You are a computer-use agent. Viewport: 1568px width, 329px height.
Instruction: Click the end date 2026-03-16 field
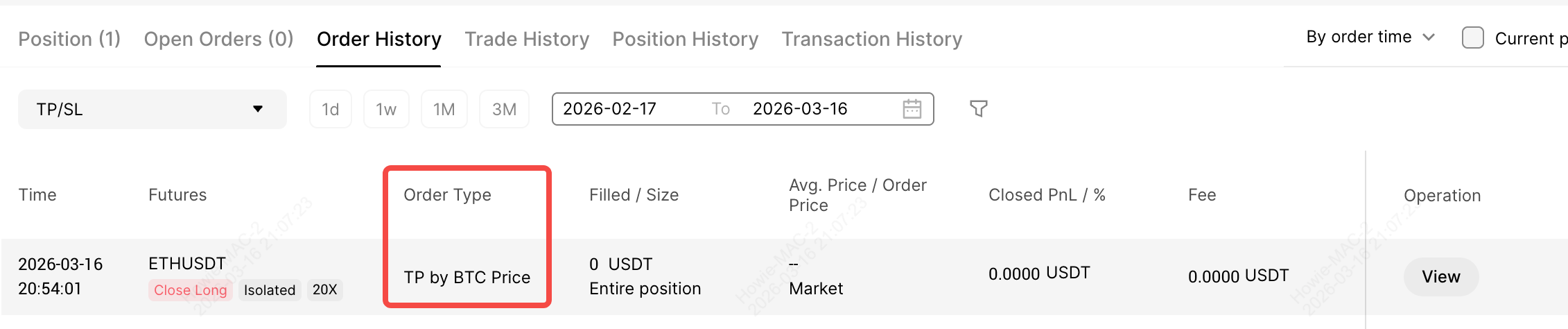[x=800, y=109]
